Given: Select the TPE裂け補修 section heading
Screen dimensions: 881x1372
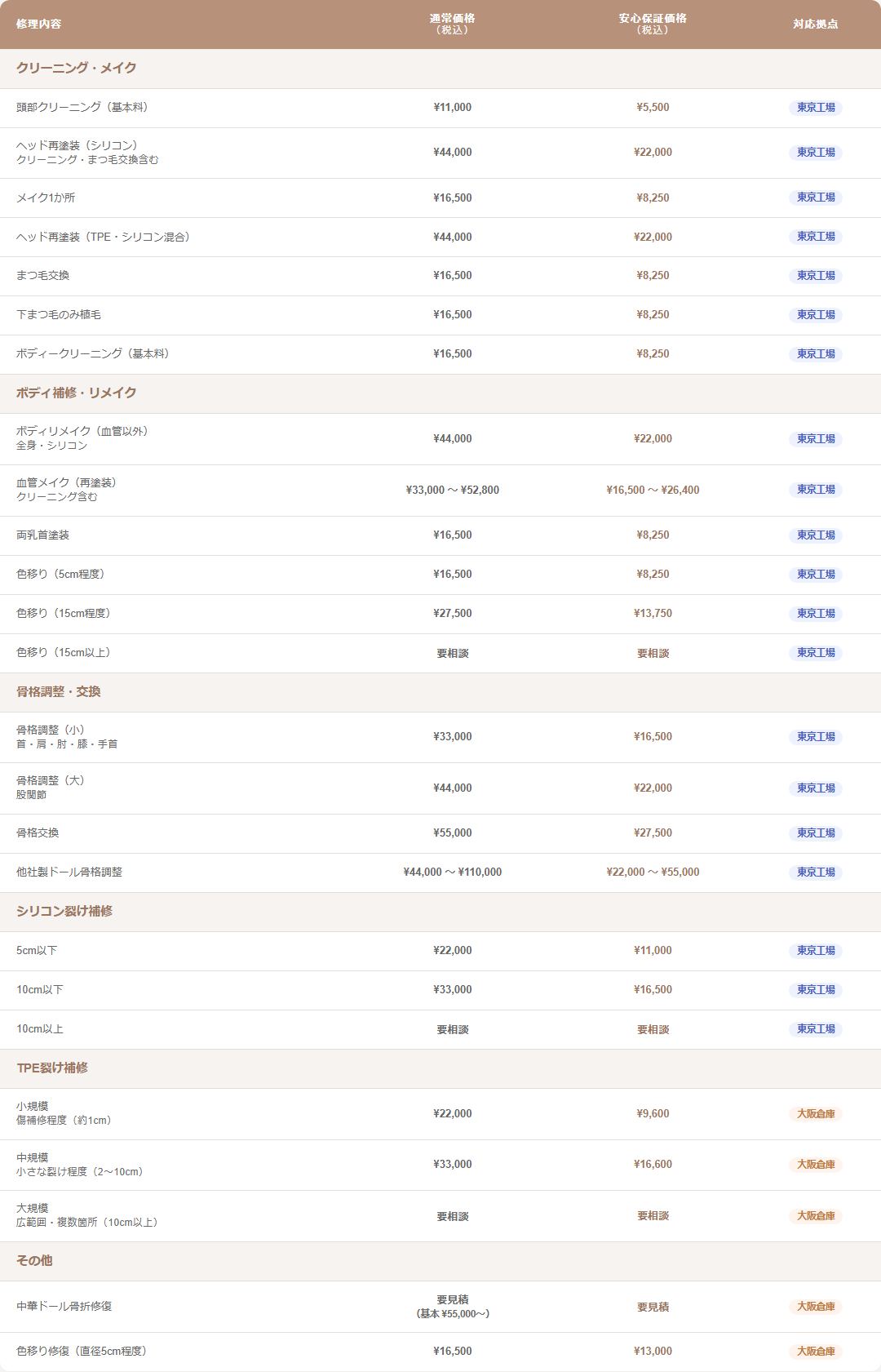Looking at the screenshot, I should (x=52, y=1068).
